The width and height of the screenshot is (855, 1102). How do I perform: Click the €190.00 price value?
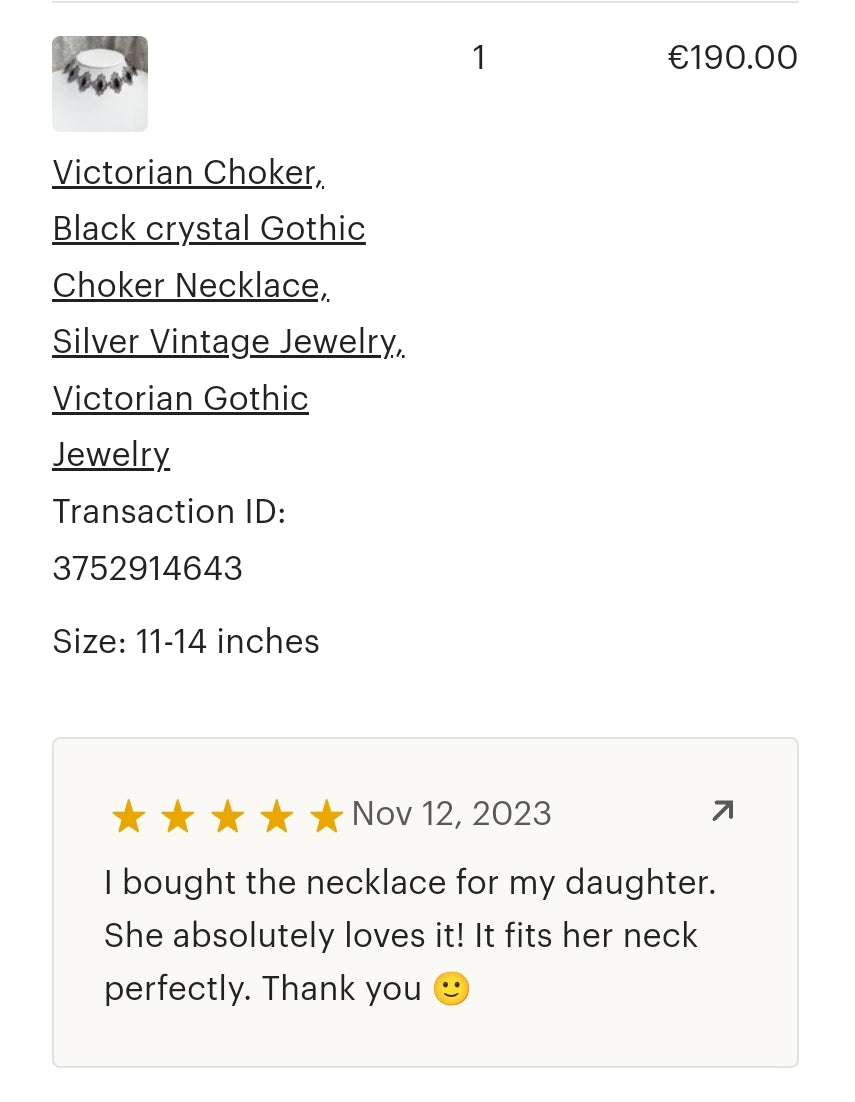pyautogui.click(x=733, y=57)
